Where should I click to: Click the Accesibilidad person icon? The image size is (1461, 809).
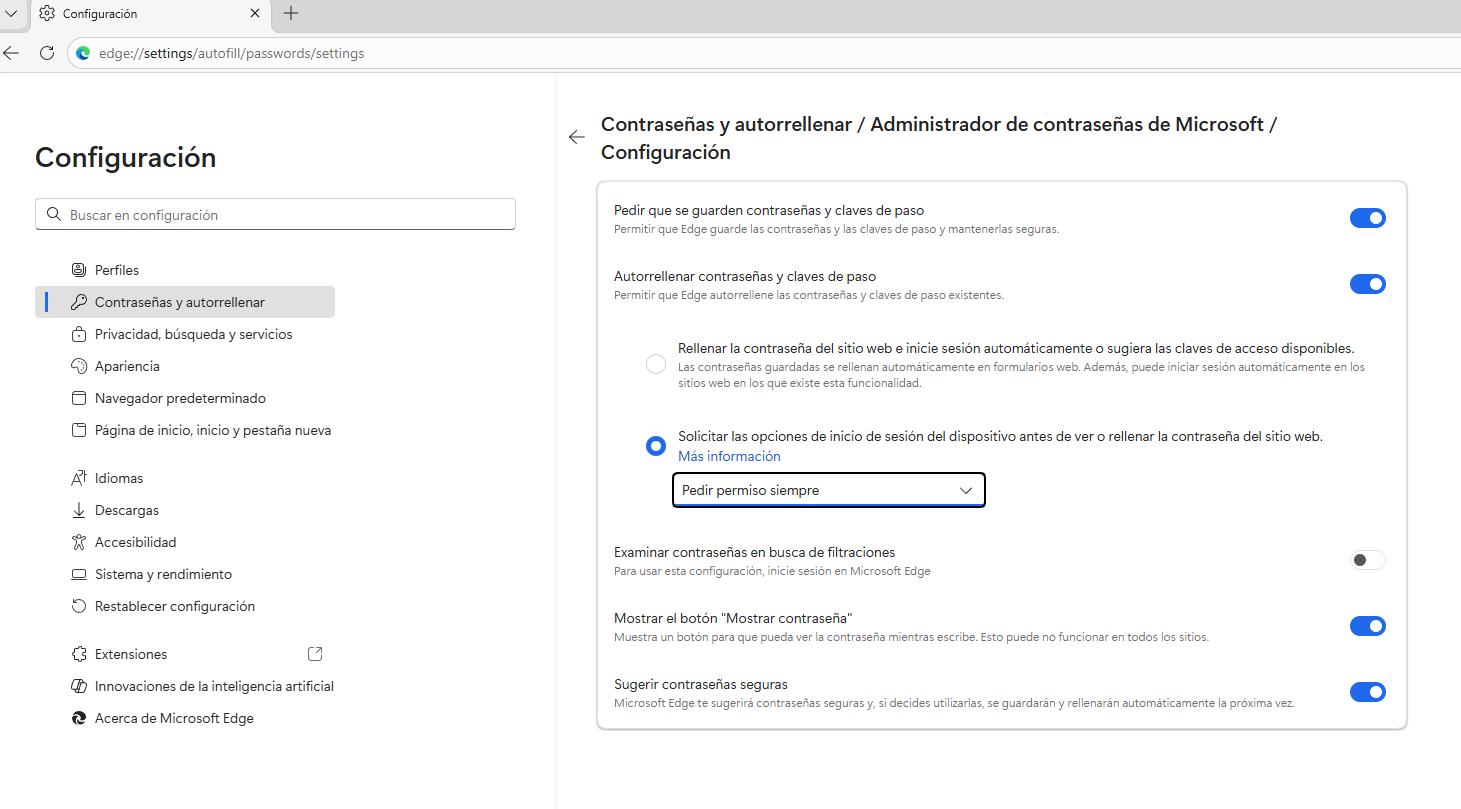pyautogui.click(x=79, y=542)
